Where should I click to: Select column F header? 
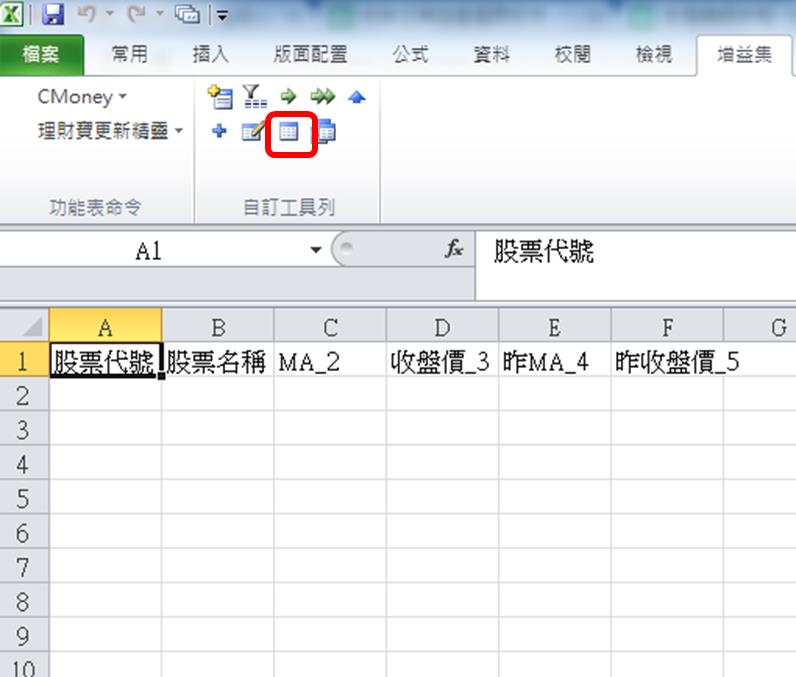667,327
